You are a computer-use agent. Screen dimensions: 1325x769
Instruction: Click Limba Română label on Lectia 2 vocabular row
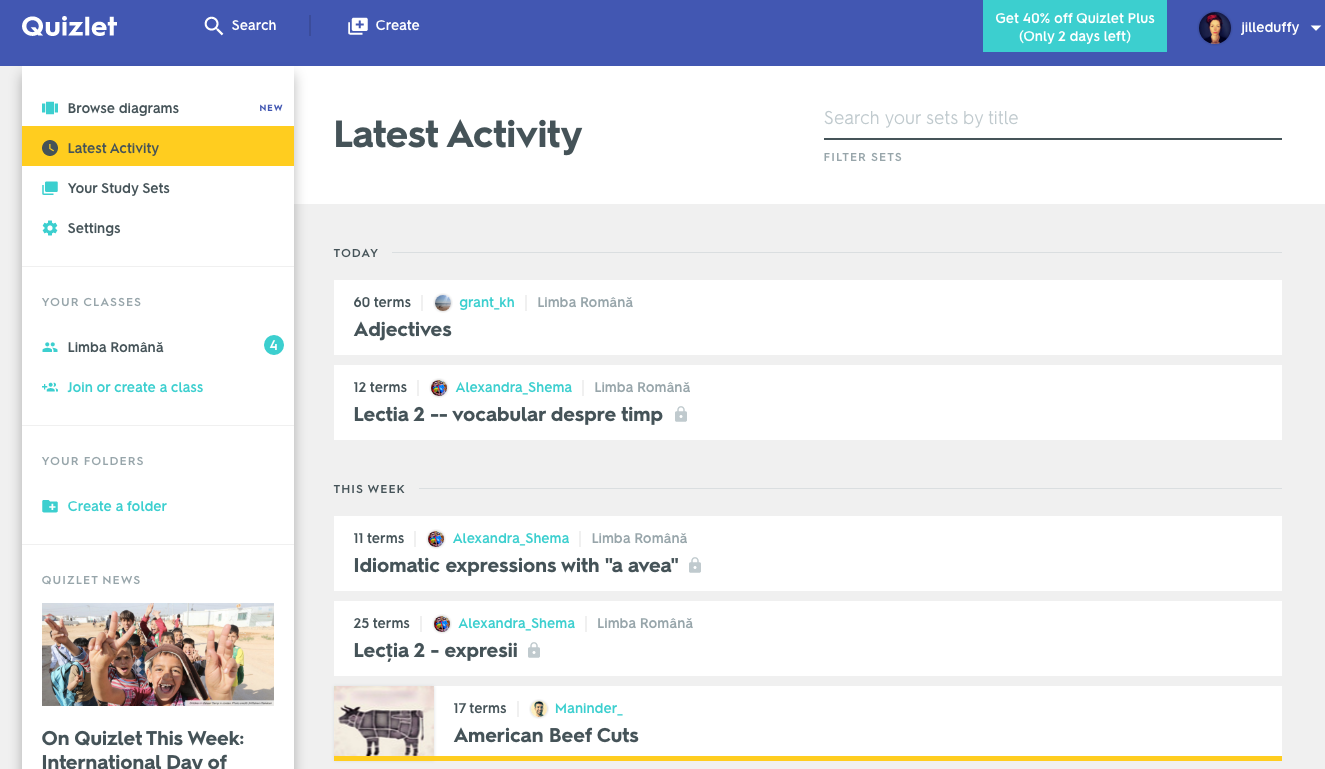click(x=642, y=388)
